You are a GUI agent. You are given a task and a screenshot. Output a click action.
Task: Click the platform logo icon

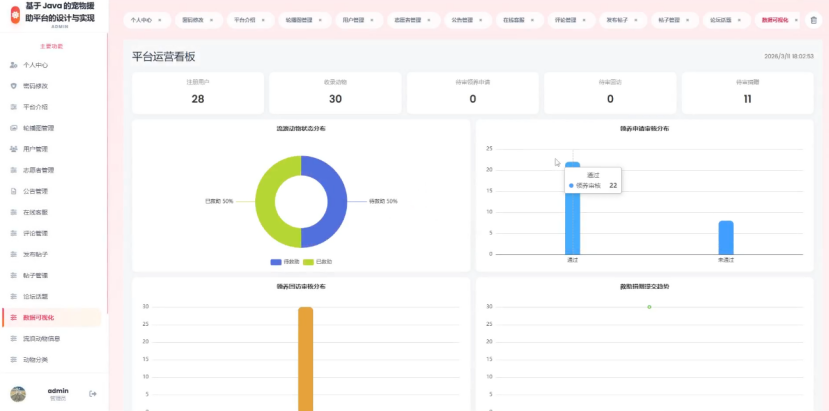point(15,14)
